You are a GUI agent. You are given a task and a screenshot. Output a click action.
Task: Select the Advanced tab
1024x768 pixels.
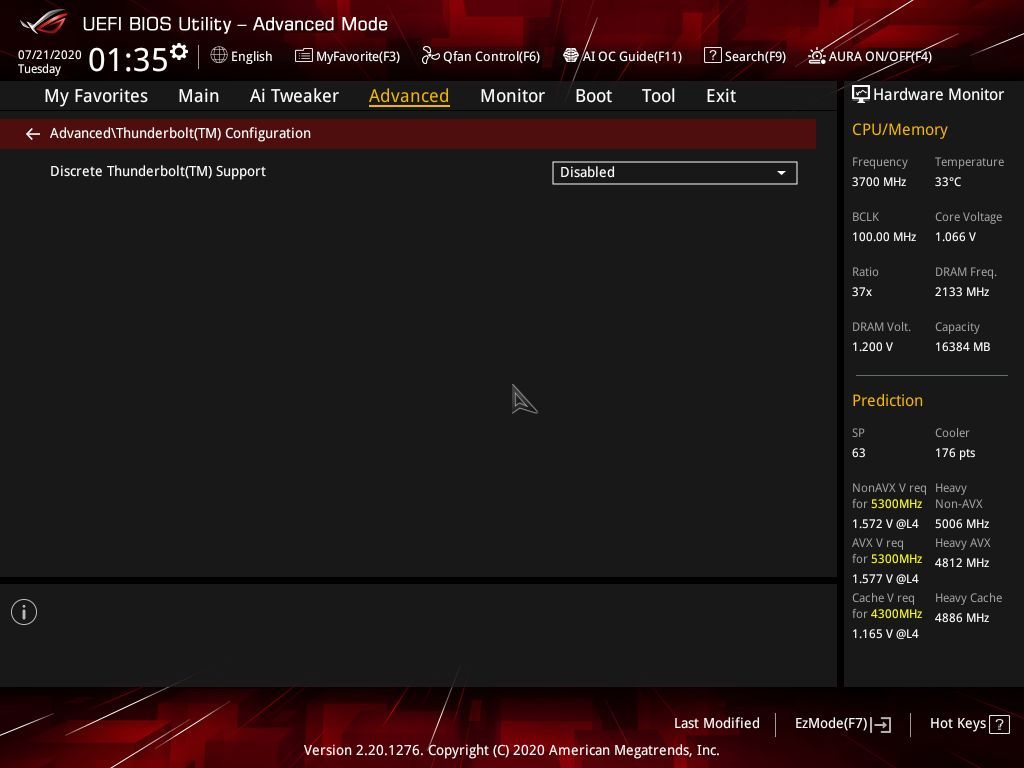click(409, 96)
